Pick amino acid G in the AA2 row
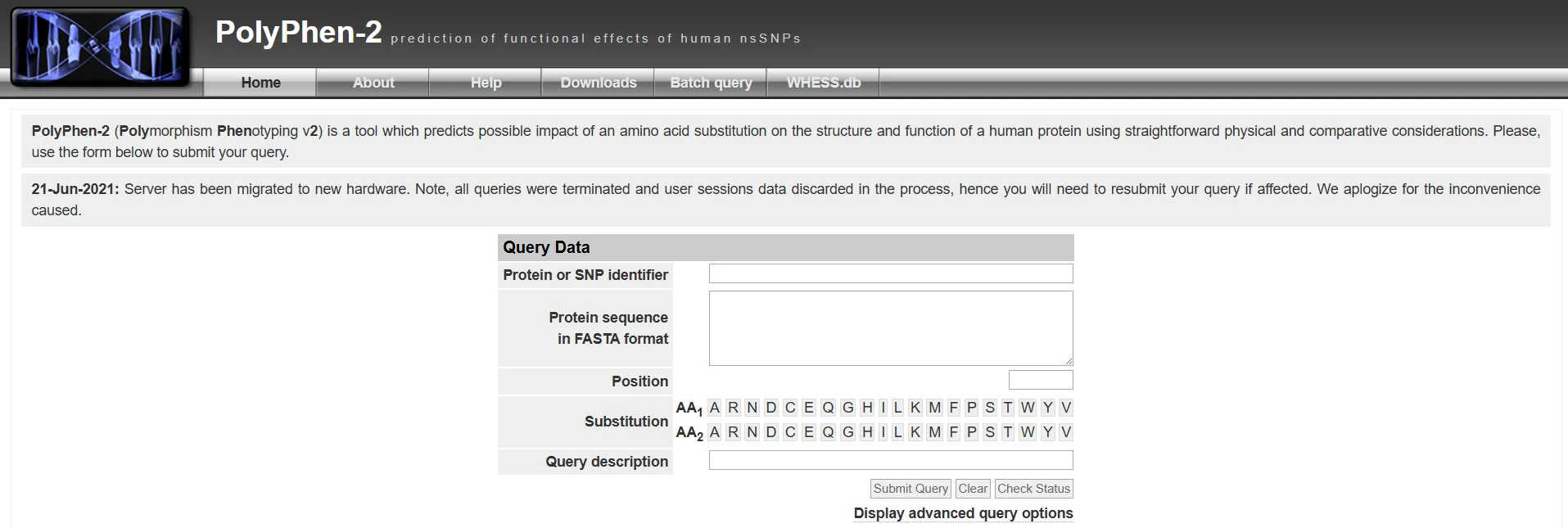Screen dimensions: 1568x528 click(x=847, y=432)
